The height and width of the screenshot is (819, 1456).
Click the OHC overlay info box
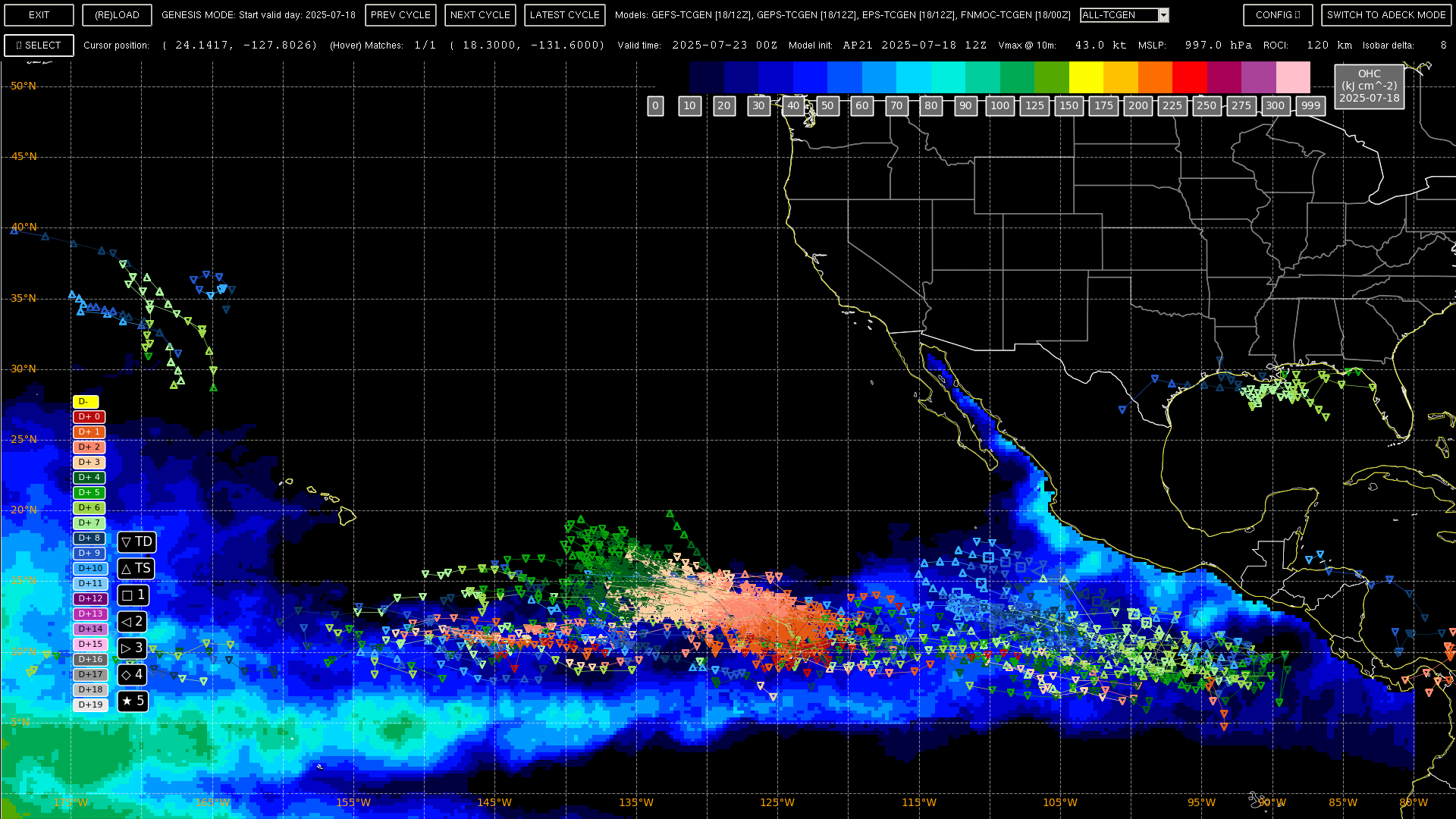click(x=1369, y=86)
